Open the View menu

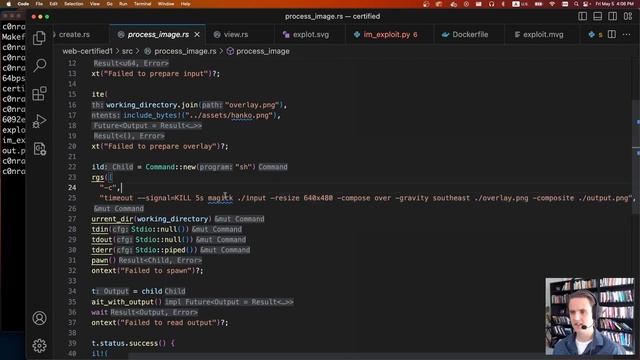coord(95,4)
